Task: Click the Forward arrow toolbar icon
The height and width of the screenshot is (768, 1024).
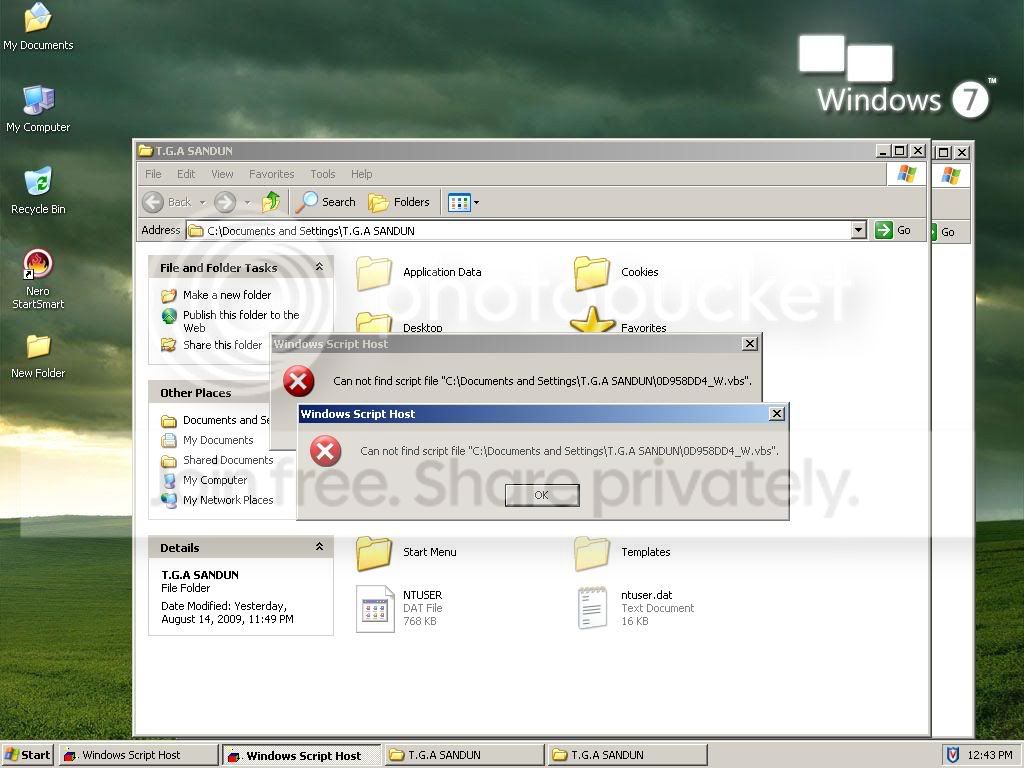Action: click(x=225, y=202)
